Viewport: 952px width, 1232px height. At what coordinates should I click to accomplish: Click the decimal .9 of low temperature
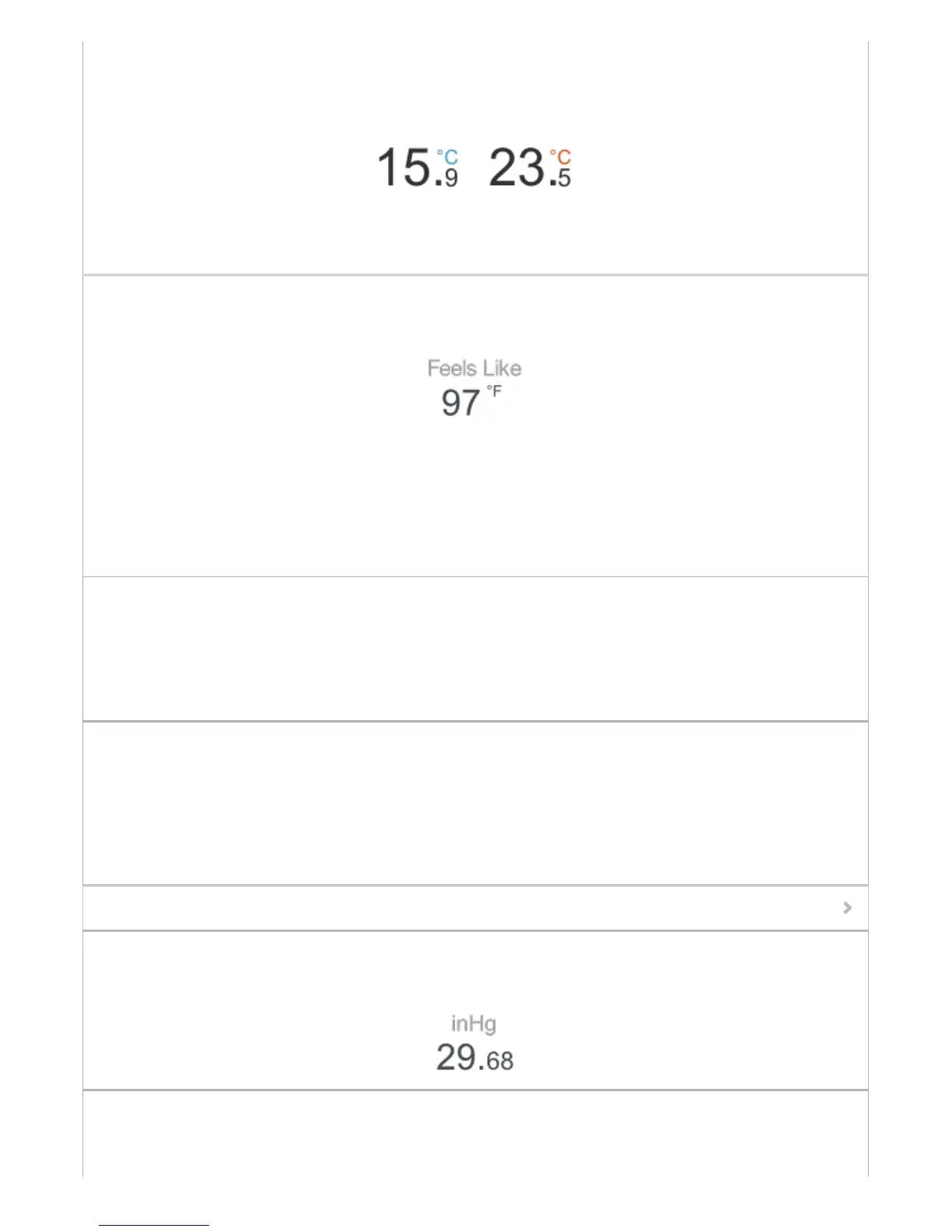coord(449,178)
